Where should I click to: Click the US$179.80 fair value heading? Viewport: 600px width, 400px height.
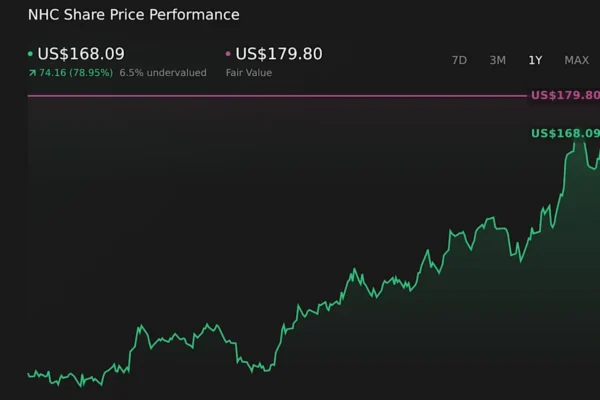[x=279, y=54]
